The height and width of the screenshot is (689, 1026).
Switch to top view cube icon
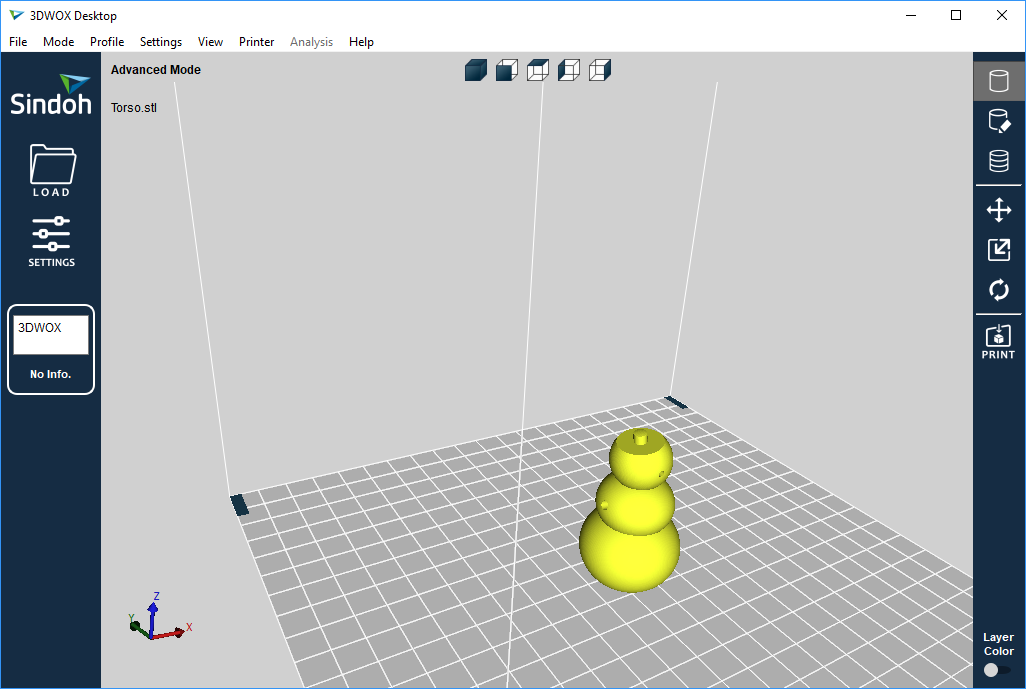click(538, 70)
